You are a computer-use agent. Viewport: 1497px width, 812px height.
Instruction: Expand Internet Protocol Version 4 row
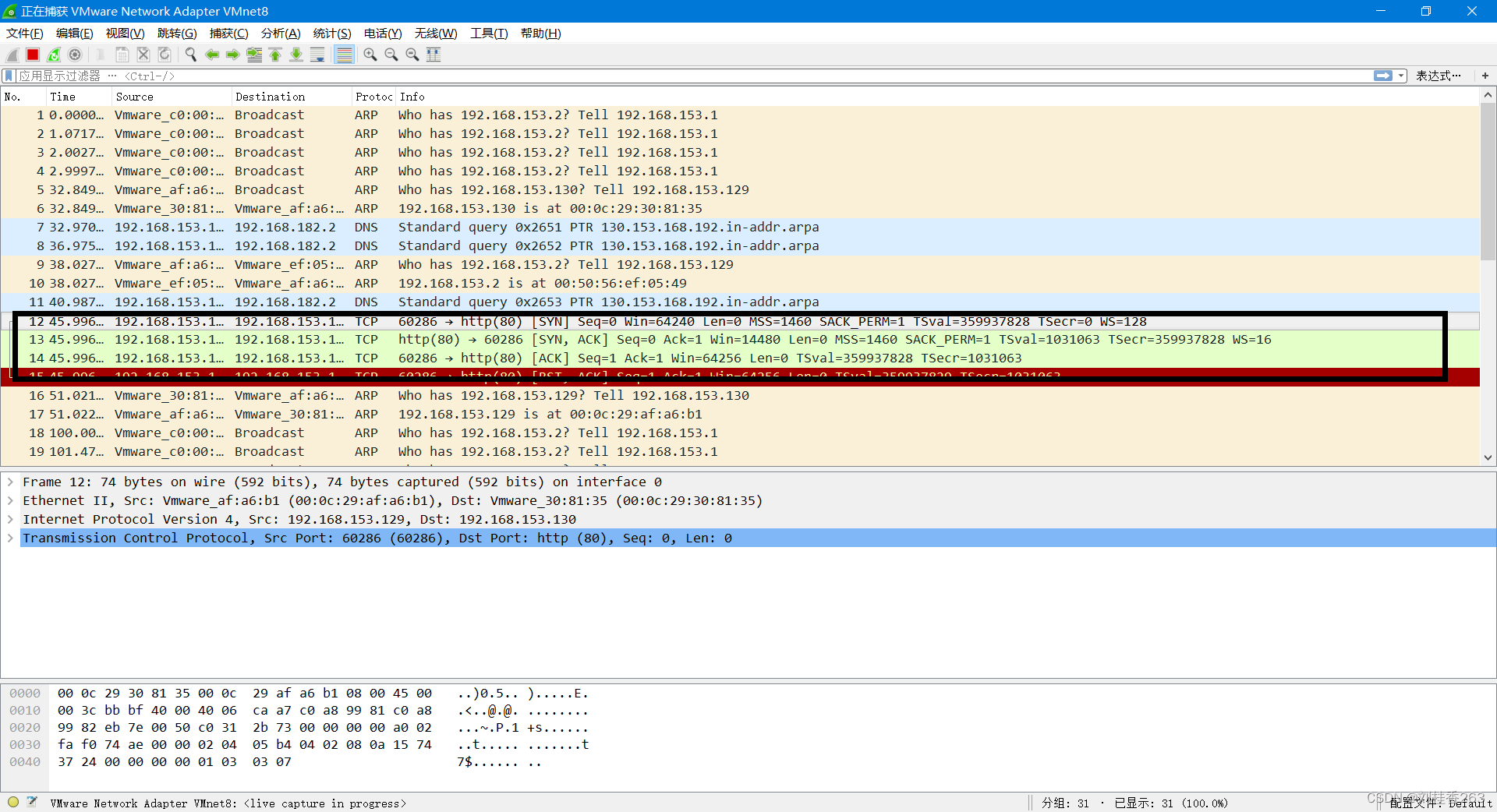(x=10, y=520)
